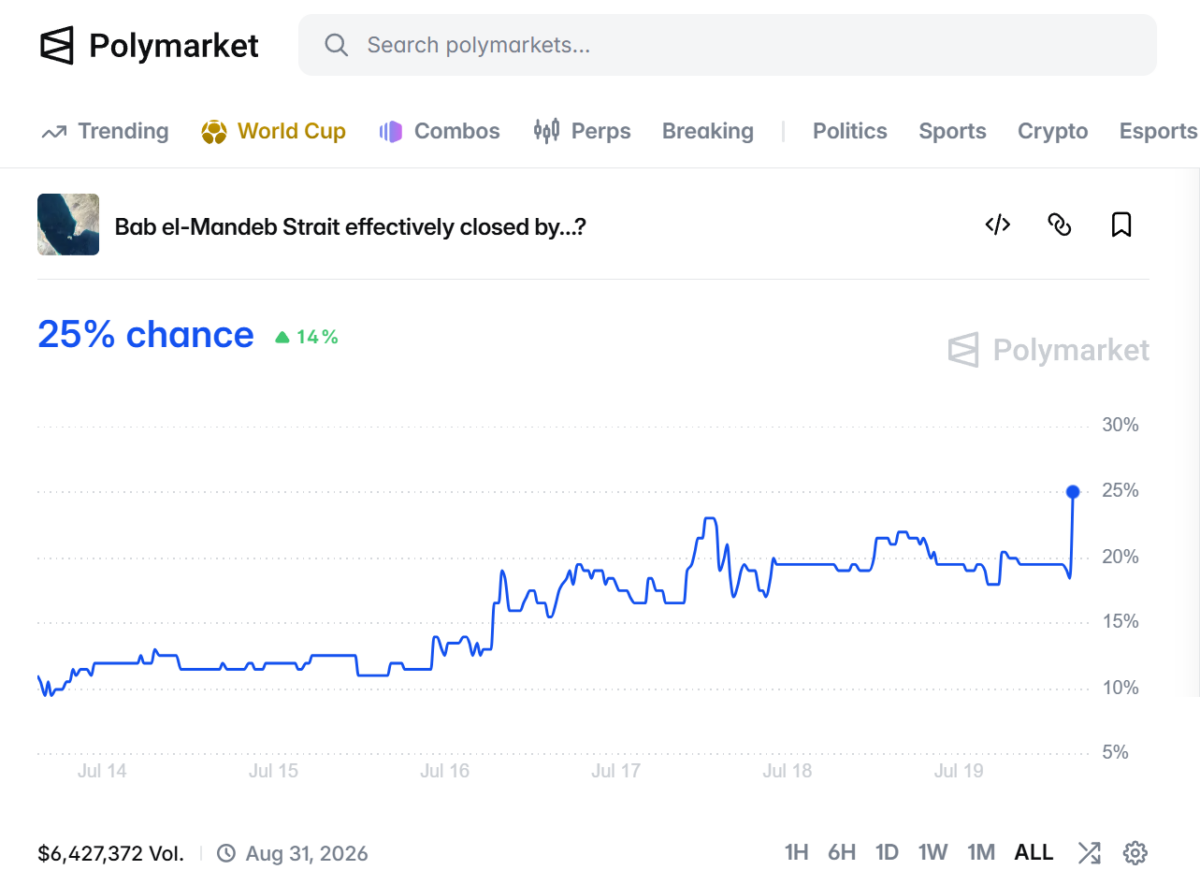Select the ALL chart range
1200x870 pixels.
(1034, 853)
